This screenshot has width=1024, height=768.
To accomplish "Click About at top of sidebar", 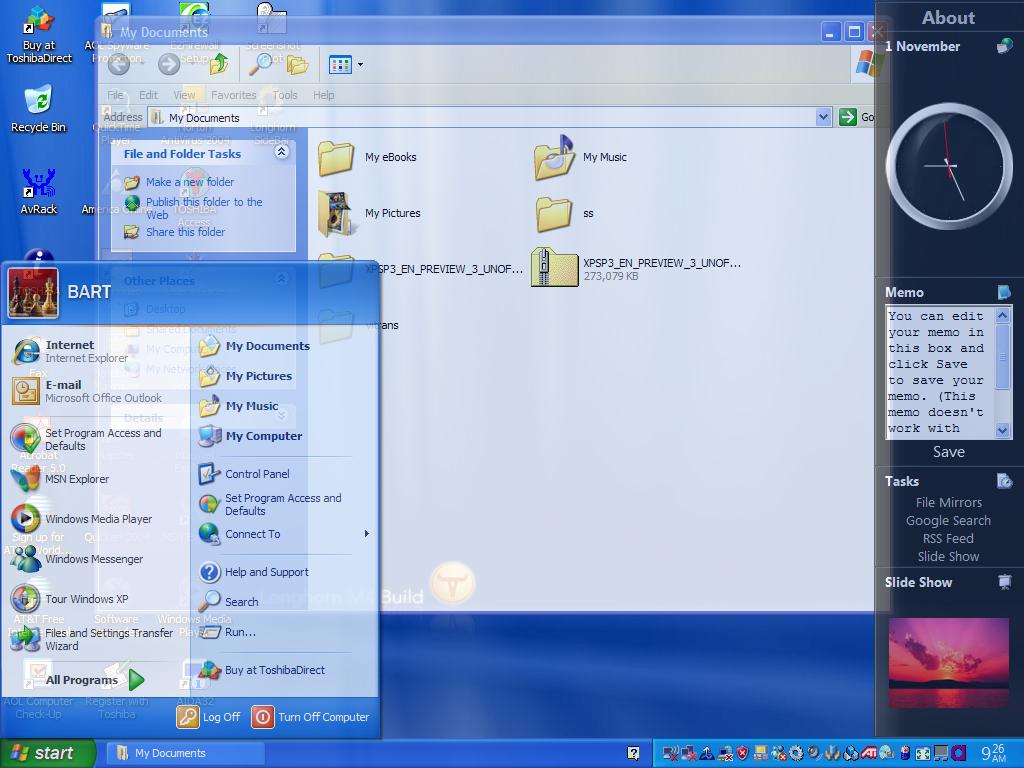I will (948, 18).
